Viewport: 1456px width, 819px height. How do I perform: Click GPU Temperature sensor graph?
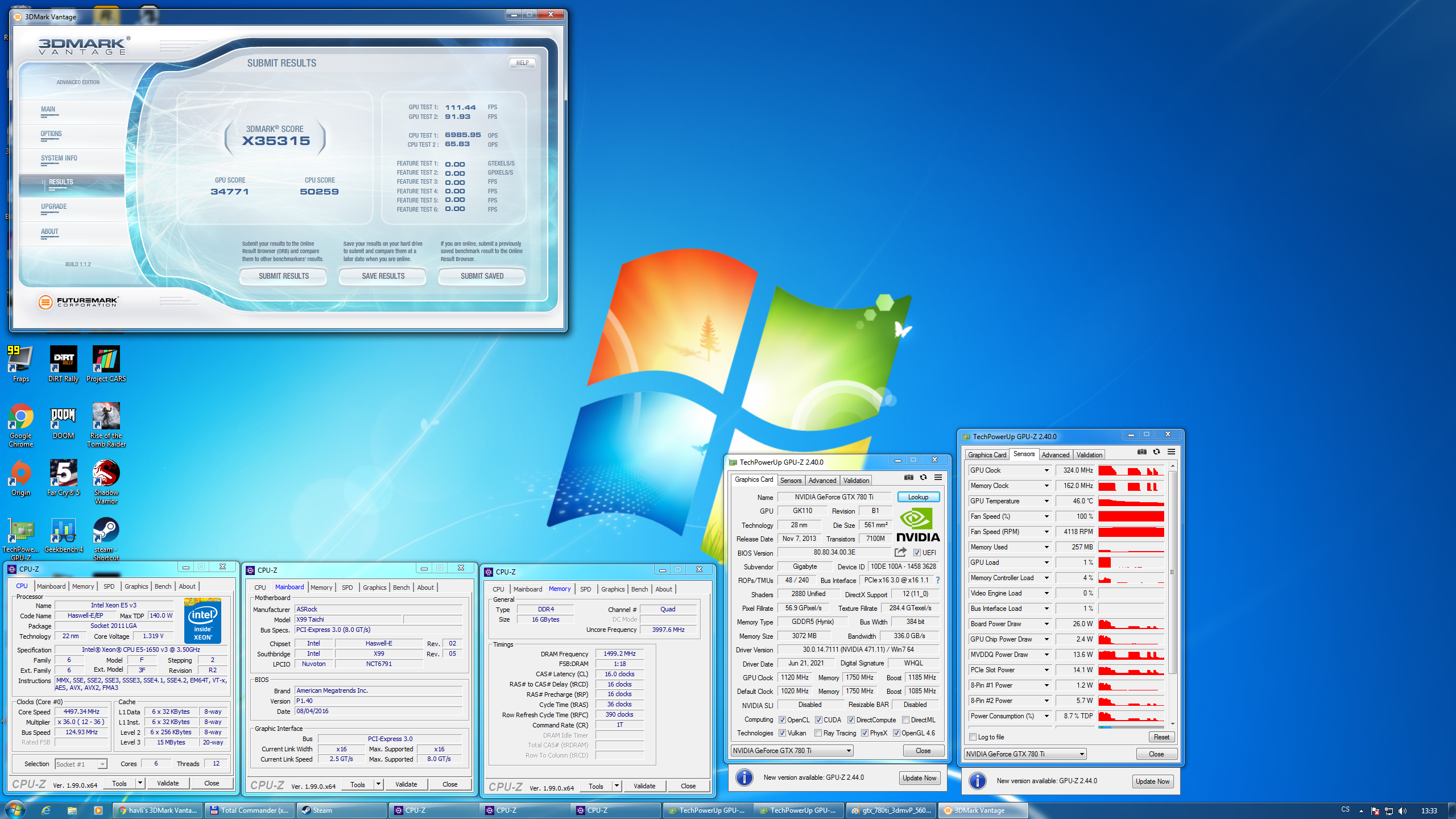1131,501
